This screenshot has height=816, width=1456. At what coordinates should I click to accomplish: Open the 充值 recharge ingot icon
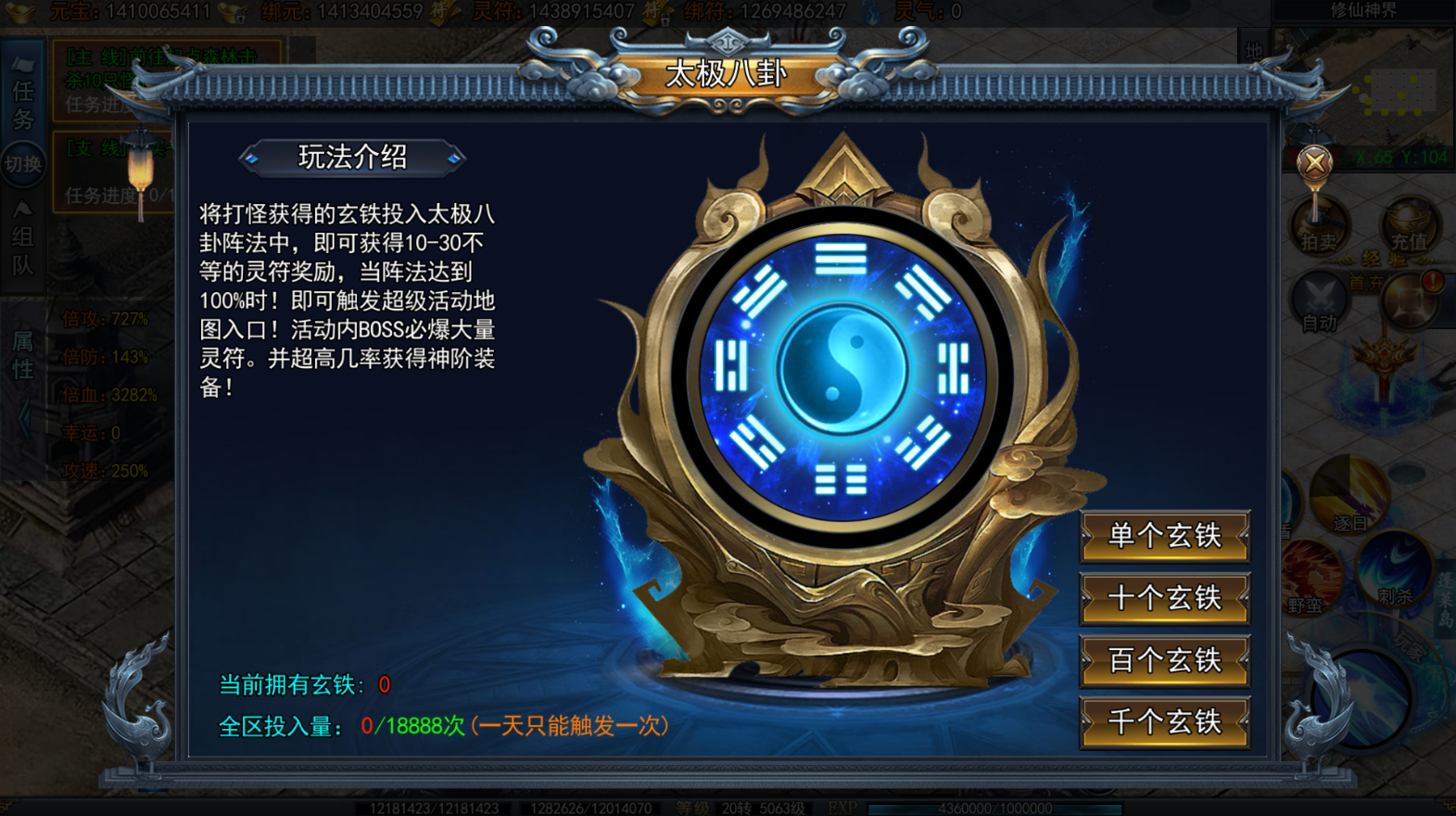tap(1409, 225)
